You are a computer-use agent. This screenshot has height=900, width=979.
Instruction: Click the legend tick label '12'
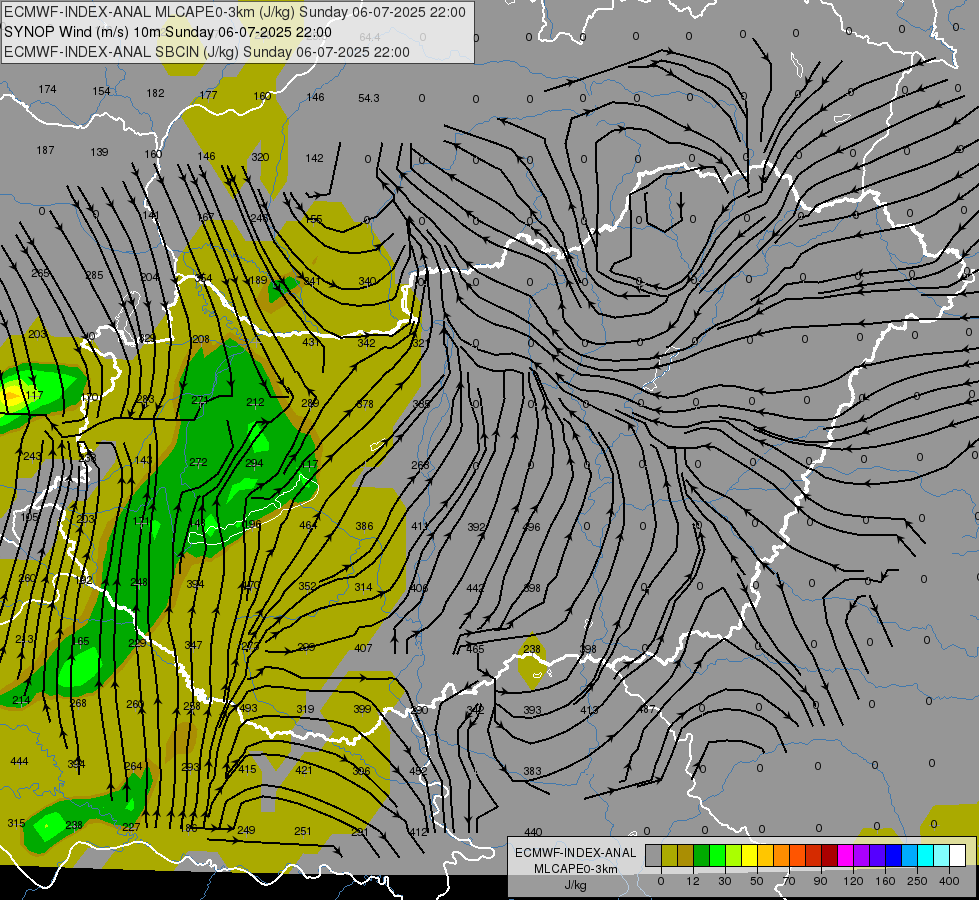tap(693, 881)
